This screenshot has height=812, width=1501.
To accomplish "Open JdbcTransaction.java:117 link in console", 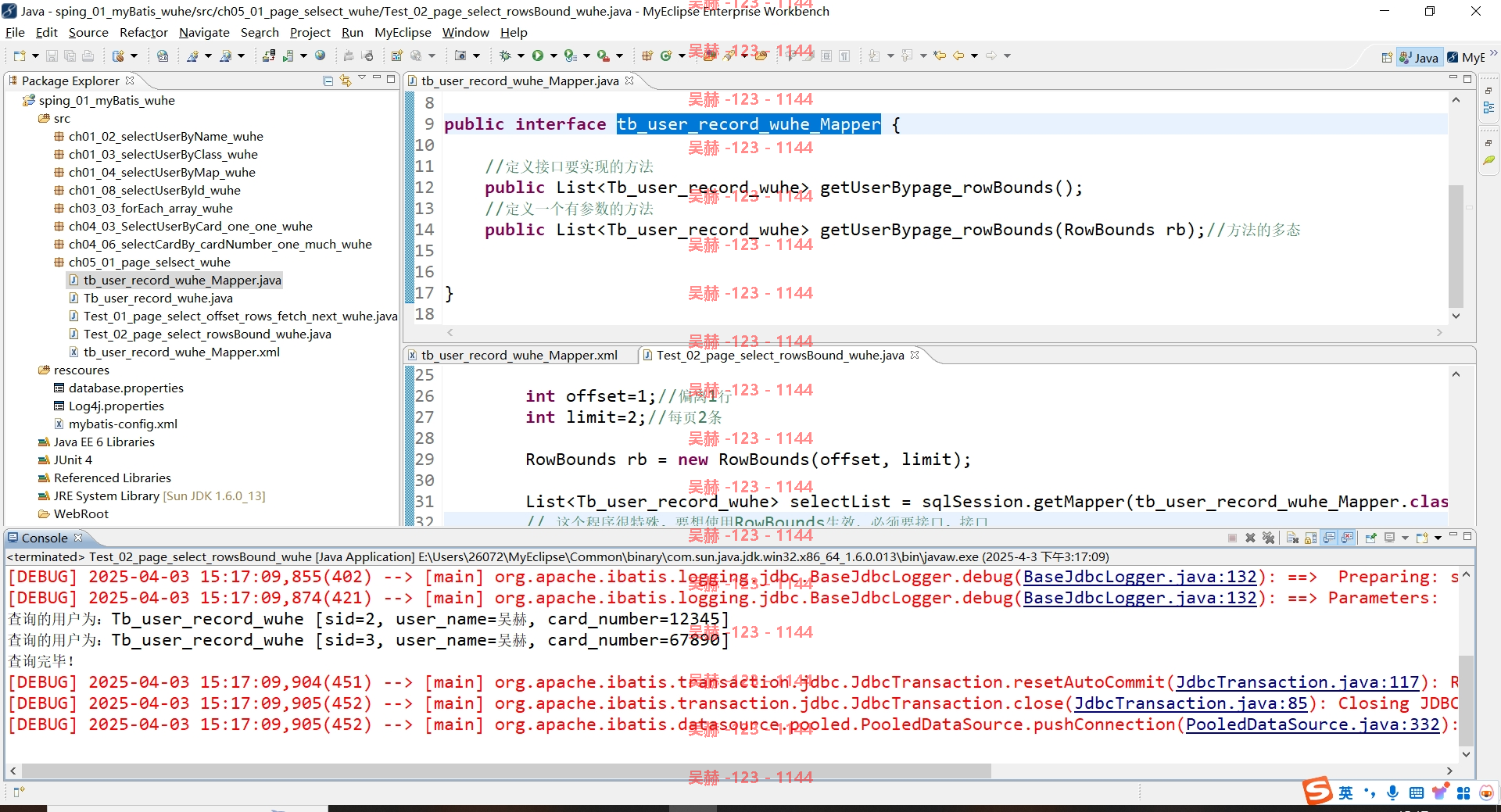I will coord(1298,682).
